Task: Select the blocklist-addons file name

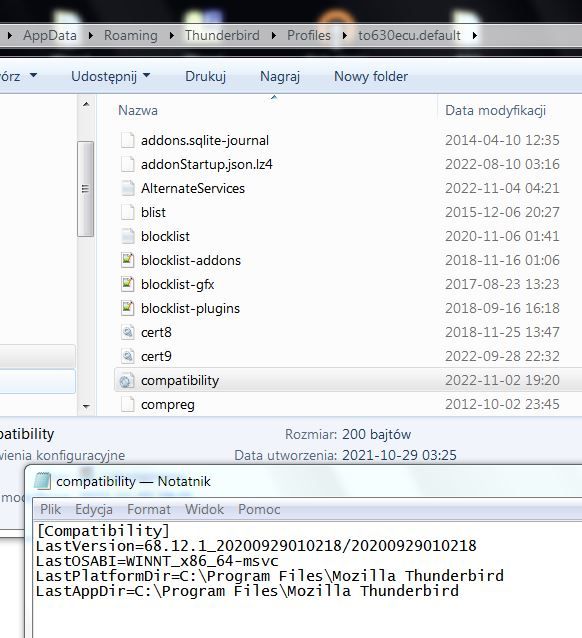Action: (x=191, y=260)
